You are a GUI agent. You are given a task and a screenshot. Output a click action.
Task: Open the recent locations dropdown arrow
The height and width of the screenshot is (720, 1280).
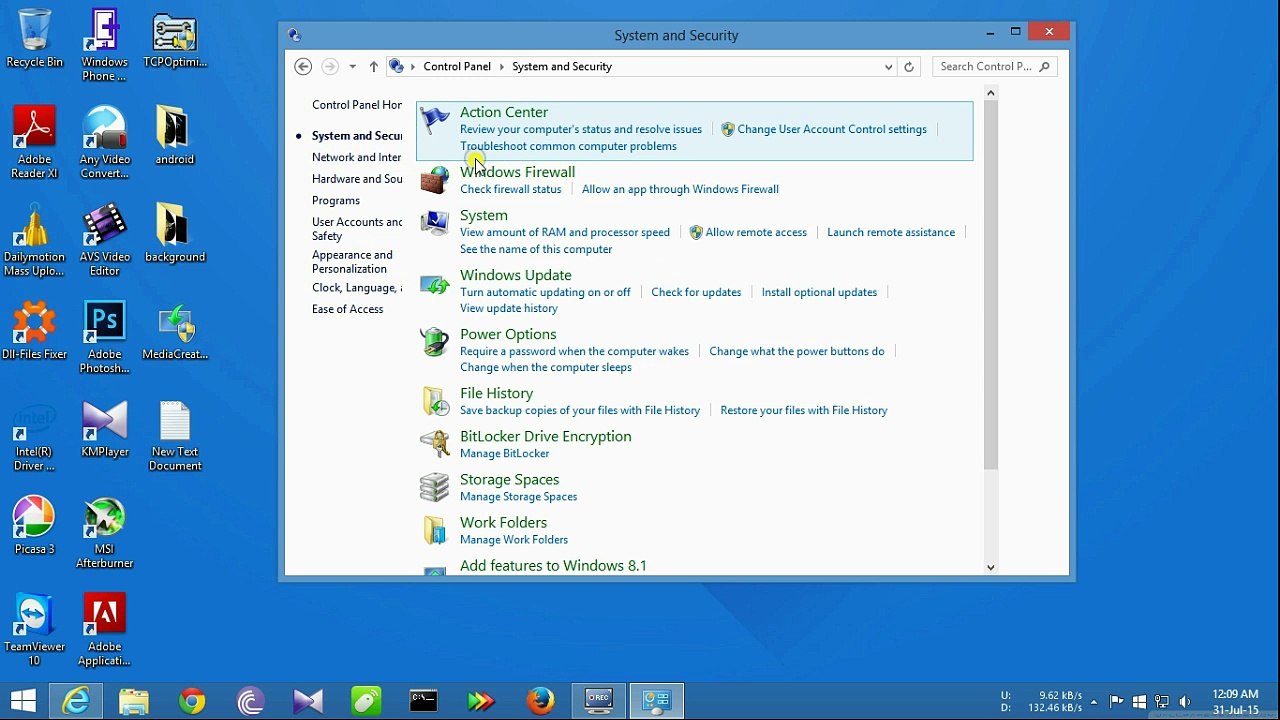tap(352, 67)
